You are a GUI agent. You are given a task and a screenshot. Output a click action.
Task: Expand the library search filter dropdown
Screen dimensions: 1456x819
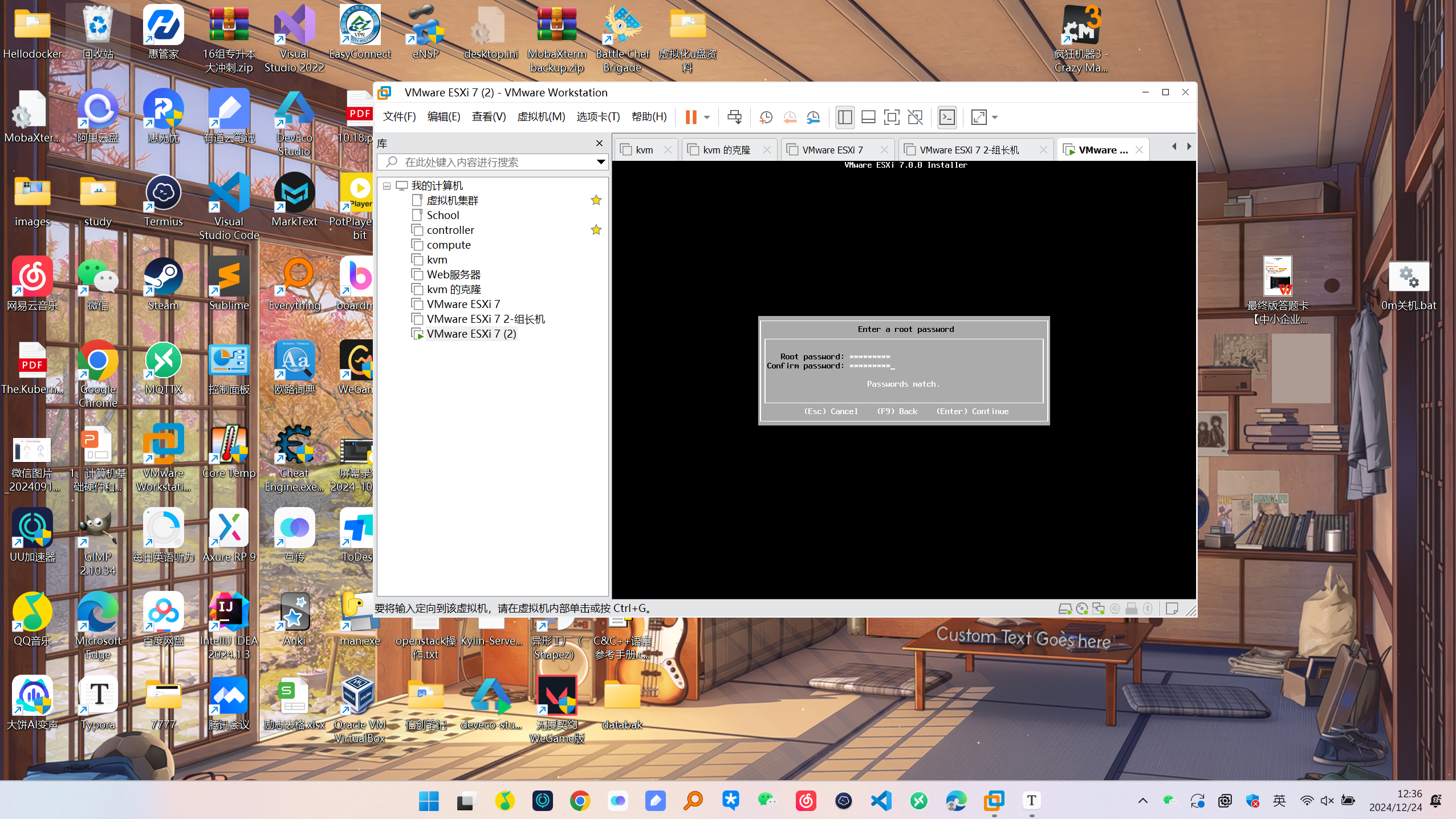pos(601,163)
